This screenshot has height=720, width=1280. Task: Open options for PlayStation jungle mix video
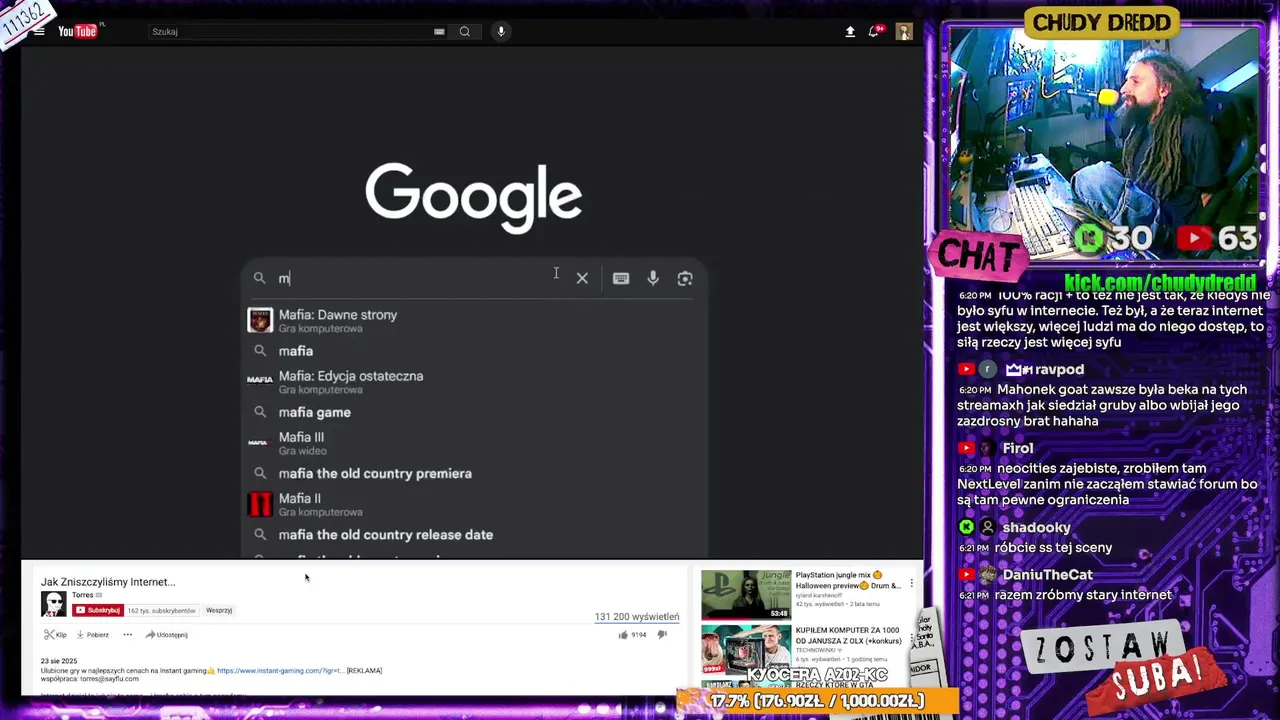pos(911,583)
